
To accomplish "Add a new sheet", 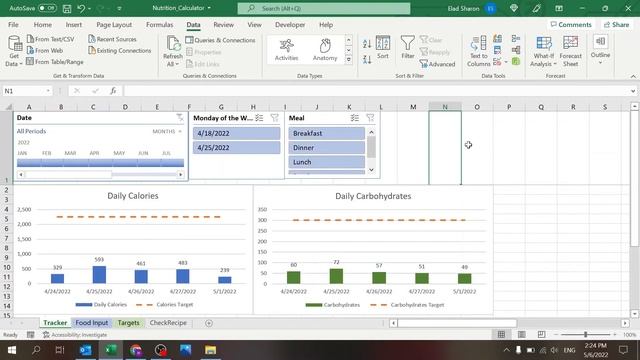I will click(x=209, y=323).
